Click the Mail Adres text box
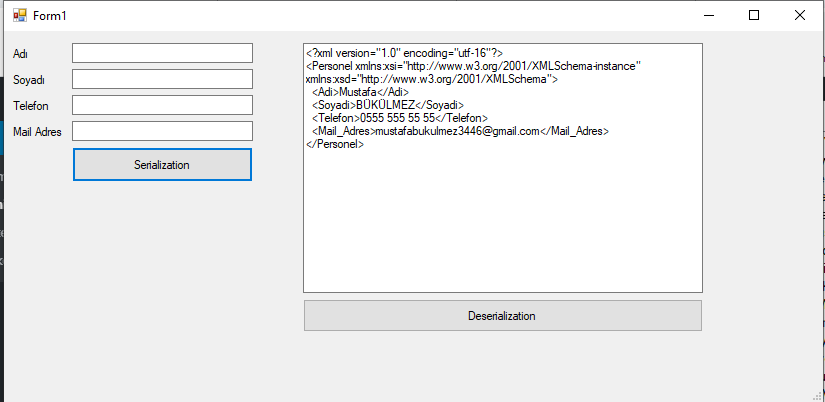825x402 pixels. point(163,131)
